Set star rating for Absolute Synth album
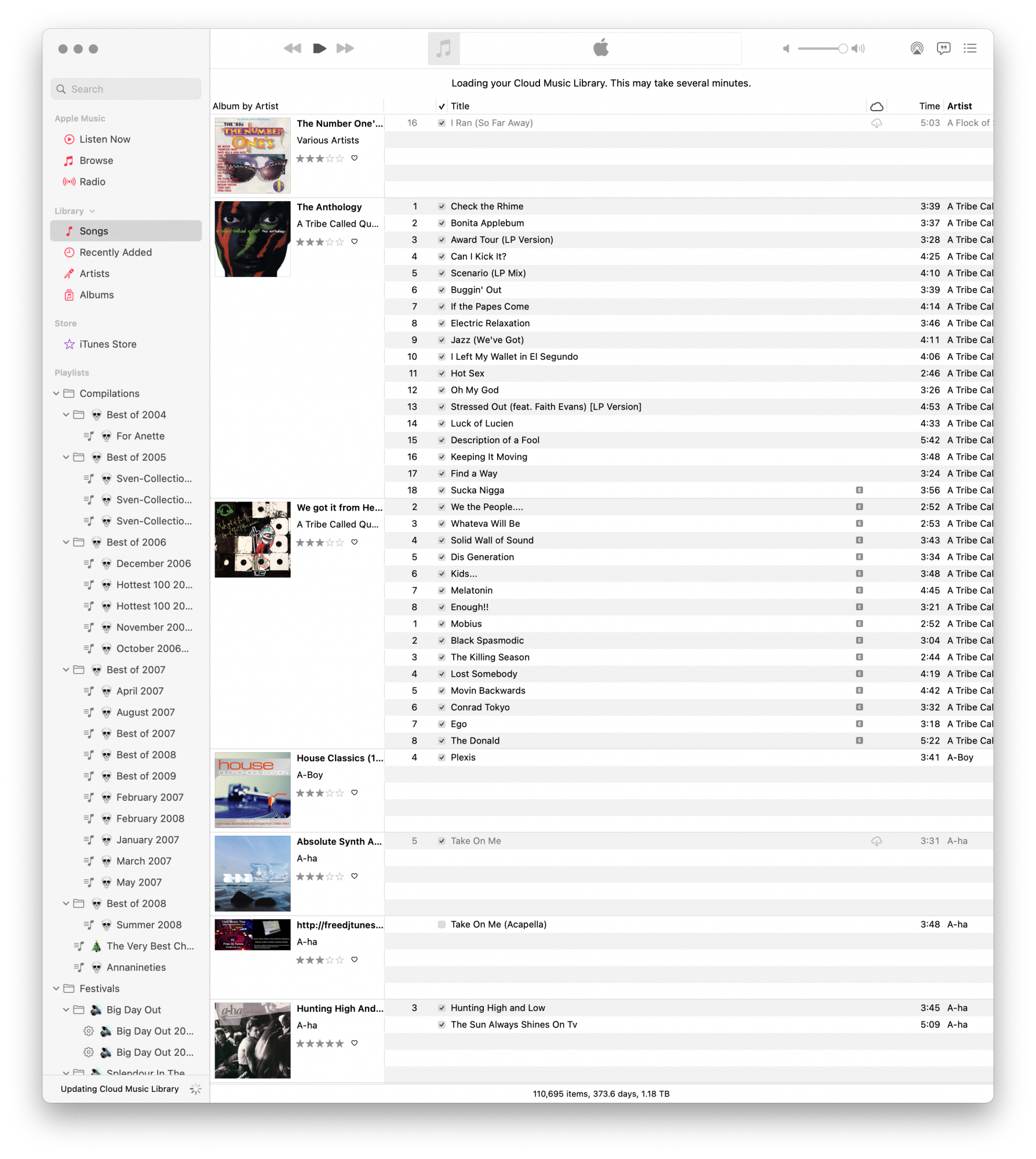Viewport: 1036px width, 1159px height. (x=320, y=877)
